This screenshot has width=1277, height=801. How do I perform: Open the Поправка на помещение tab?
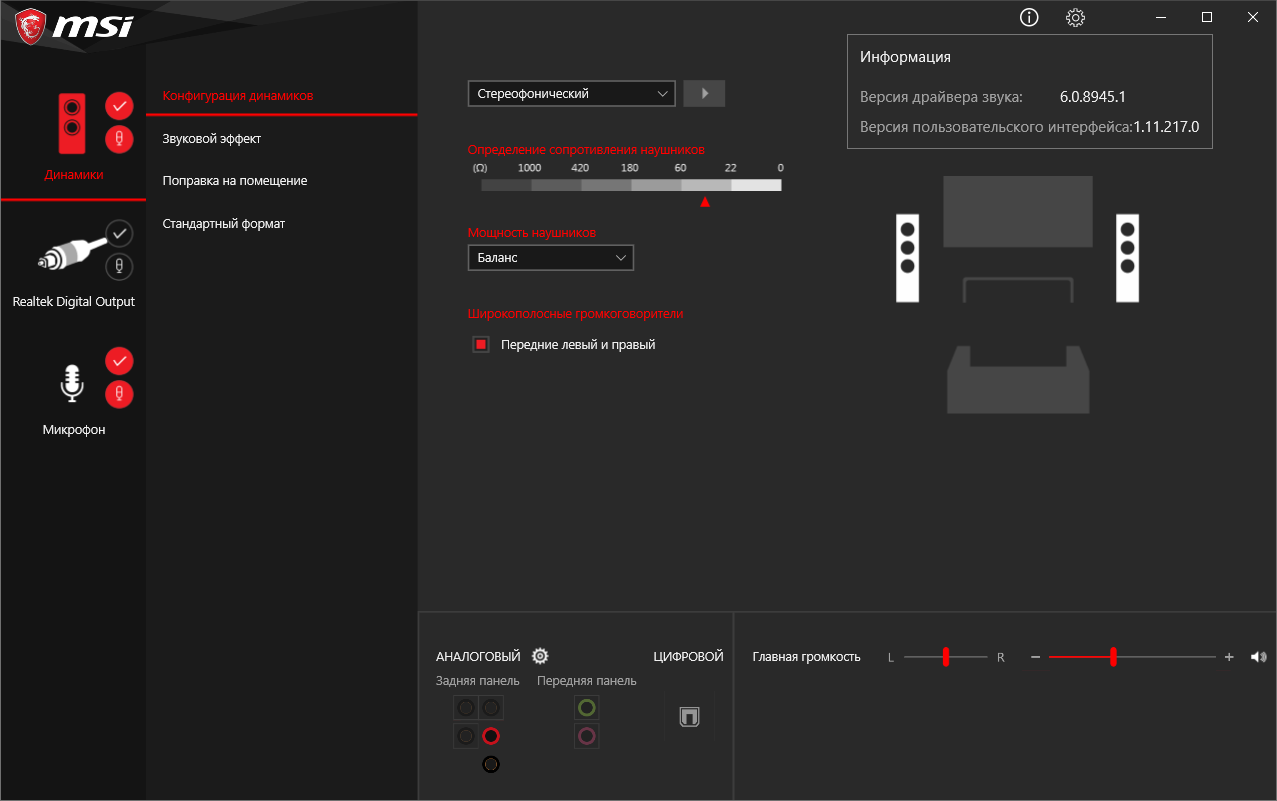click(x=235, y=181)
